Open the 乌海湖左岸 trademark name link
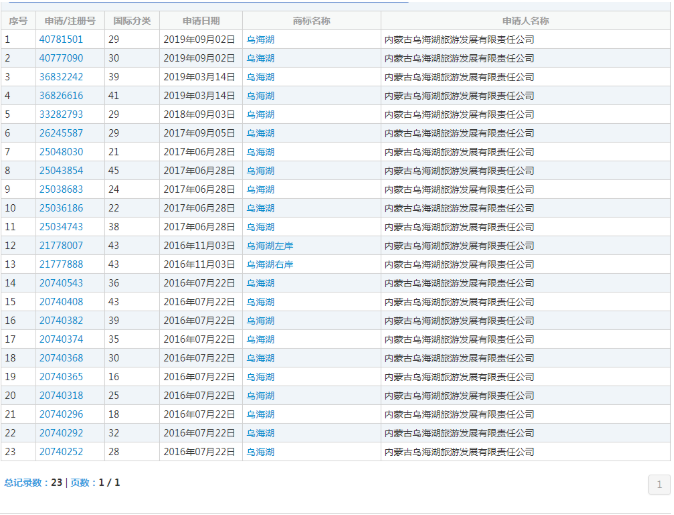This screenshot has height=515, width=674. 269,245
